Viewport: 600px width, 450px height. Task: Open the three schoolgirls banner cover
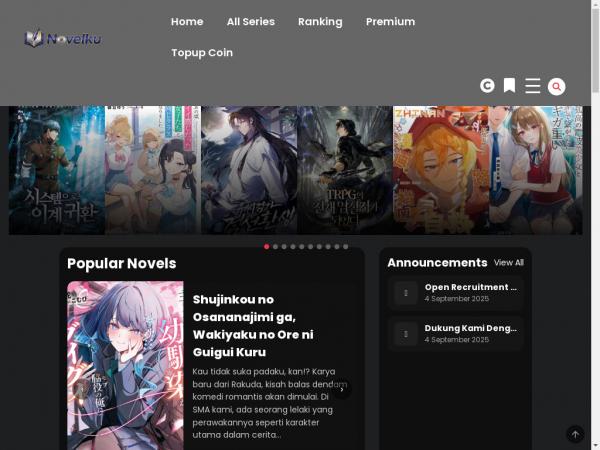point(153,170)
